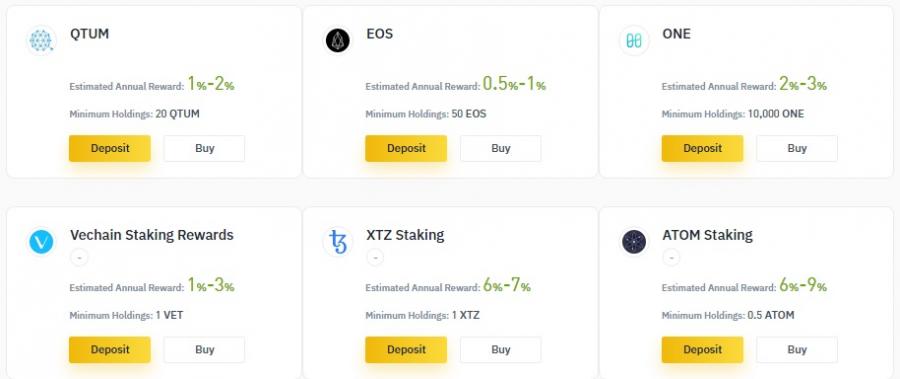Buy XTZ in the XTZ Staking card

pyautogui.click(x=501, y=350)
